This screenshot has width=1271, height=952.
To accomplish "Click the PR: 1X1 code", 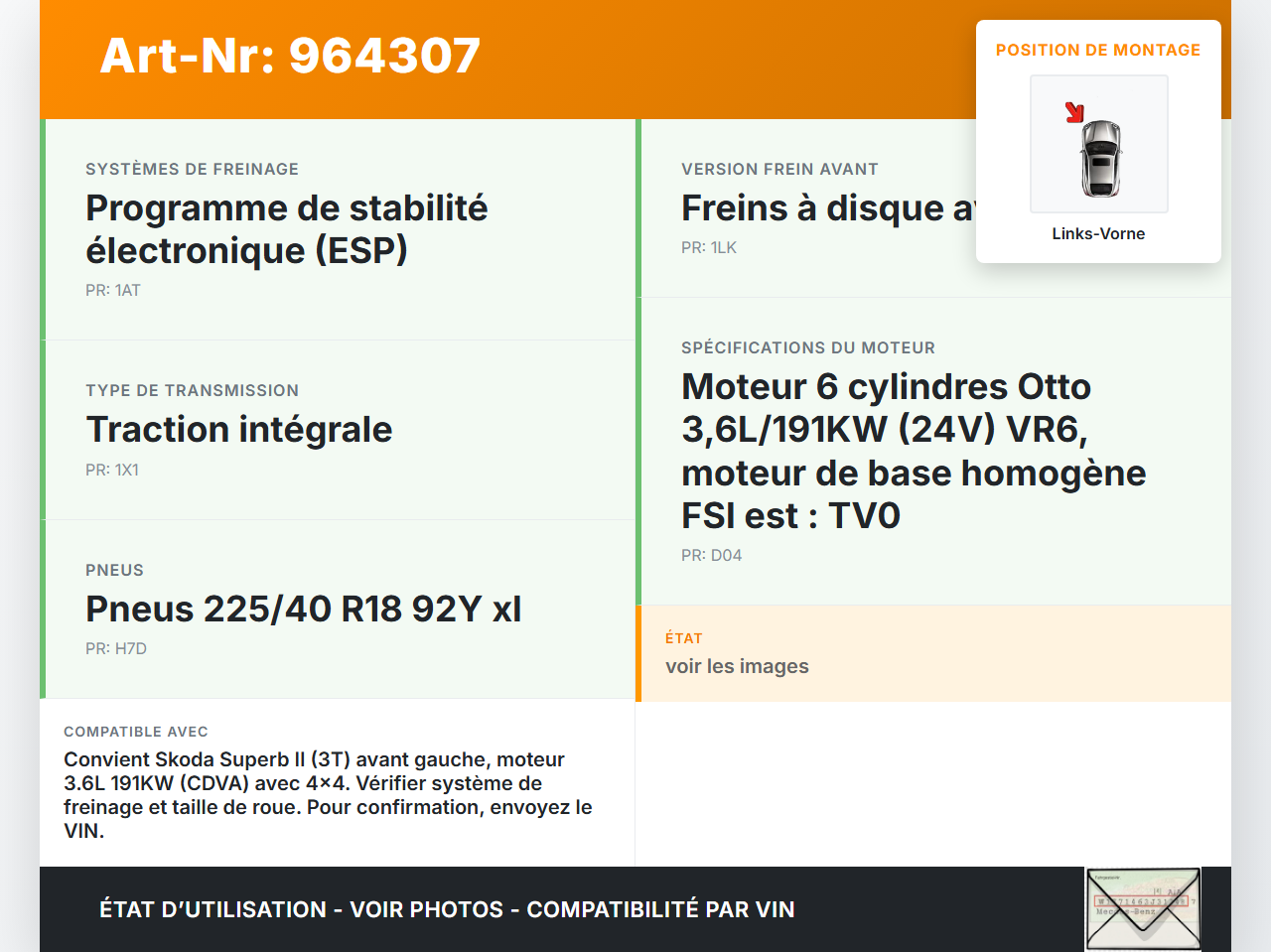I will pyautogui.click(x=112, y=471).
